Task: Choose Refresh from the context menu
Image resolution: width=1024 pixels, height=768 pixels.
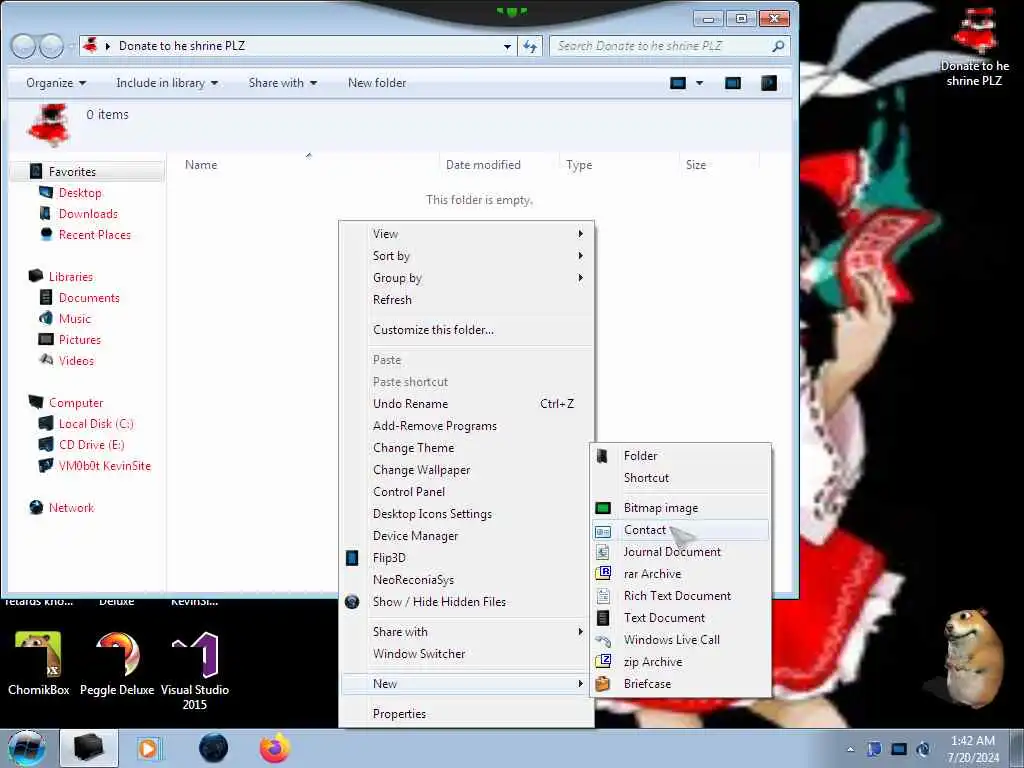Action: pyautogui.click(x=466, y=300)
